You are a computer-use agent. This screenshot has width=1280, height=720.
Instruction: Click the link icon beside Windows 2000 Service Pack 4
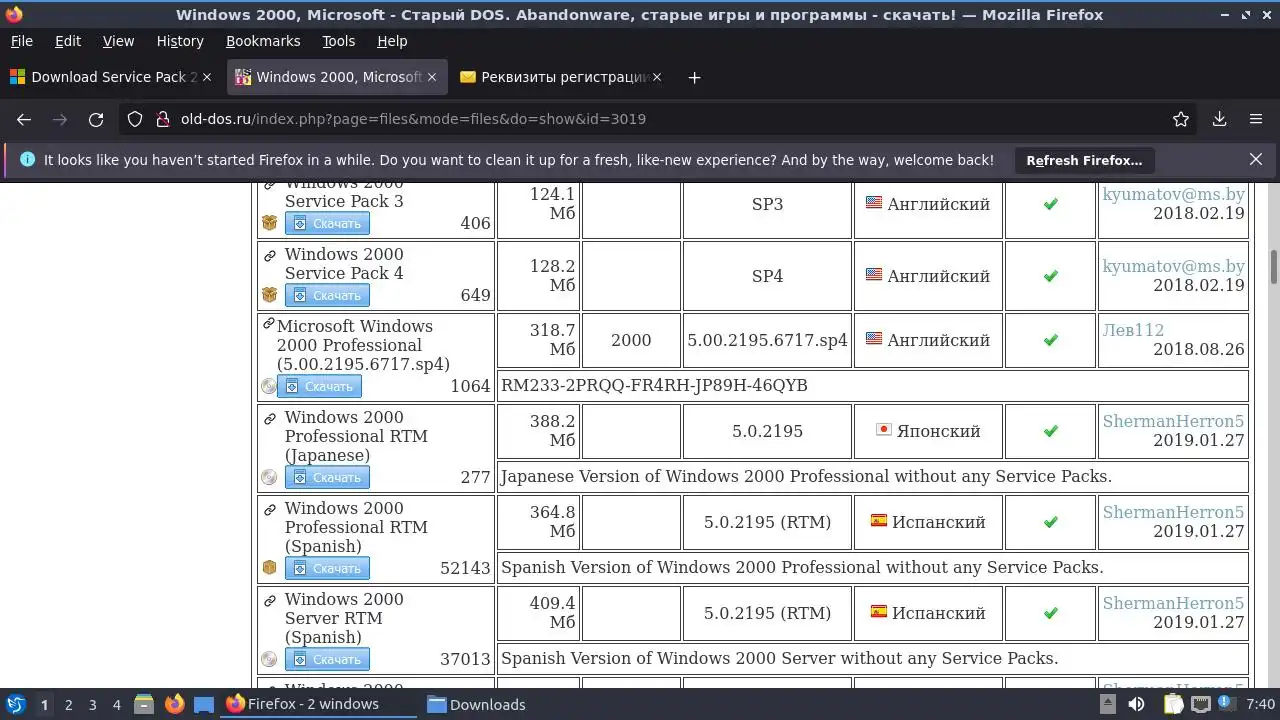coord(269,256)
